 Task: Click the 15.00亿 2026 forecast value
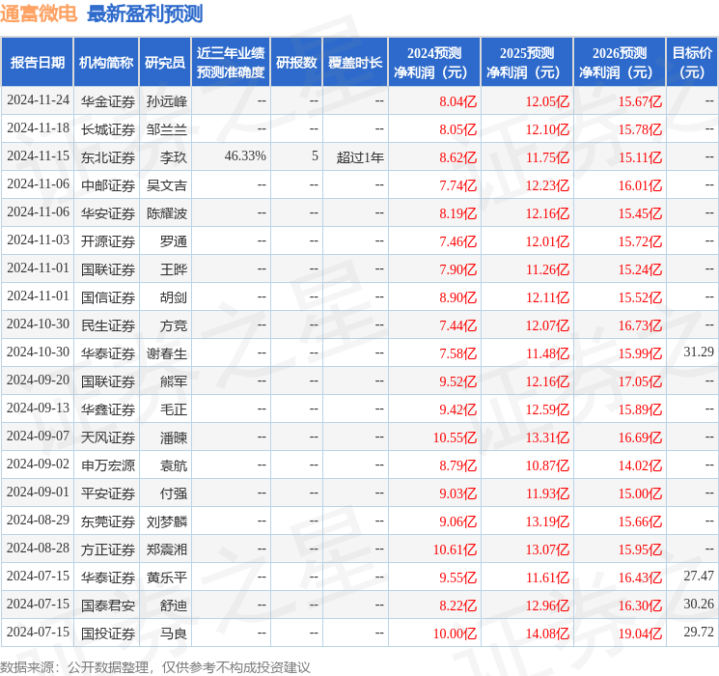point(640,493)
